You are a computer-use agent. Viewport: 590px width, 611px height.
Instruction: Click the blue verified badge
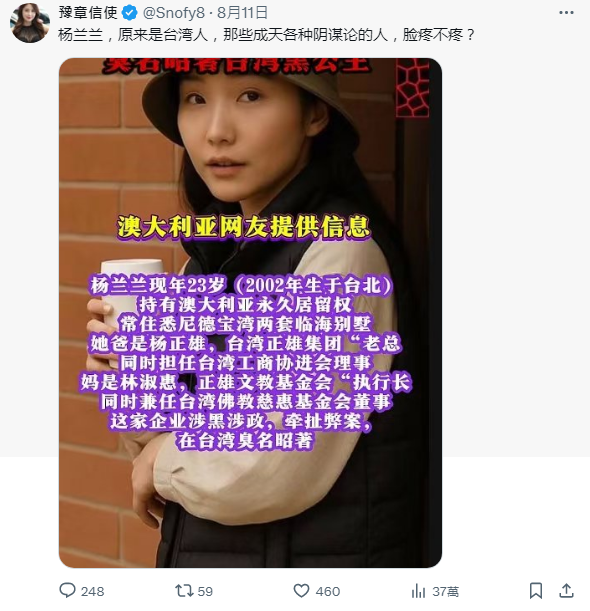click(129, 13)
